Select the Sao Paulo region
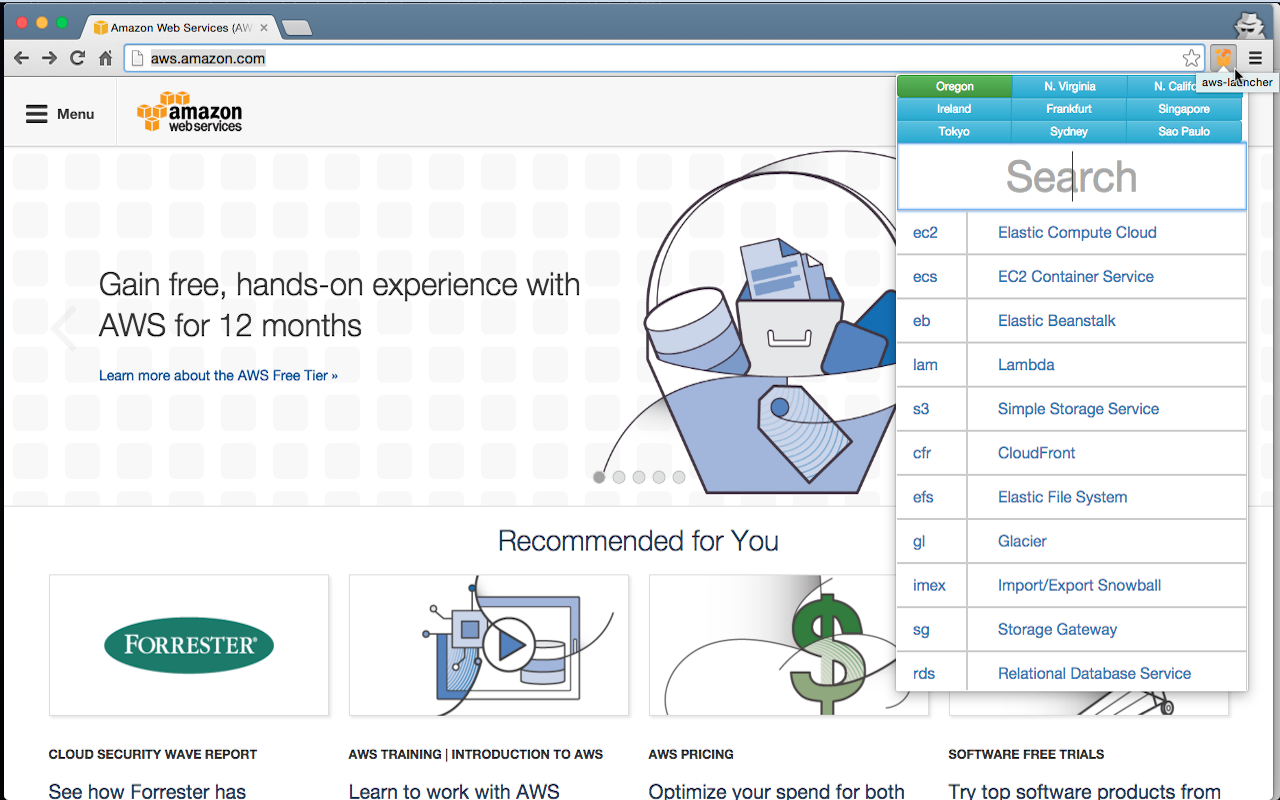Image resolution: width=1280 pixels, height=800 pixels. (x=1185, y=132)
